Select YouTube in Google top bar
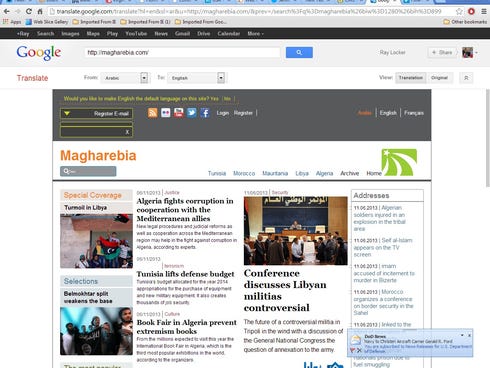Image resolution: width=490 pixels, height=368 pixels. [136, 34]
